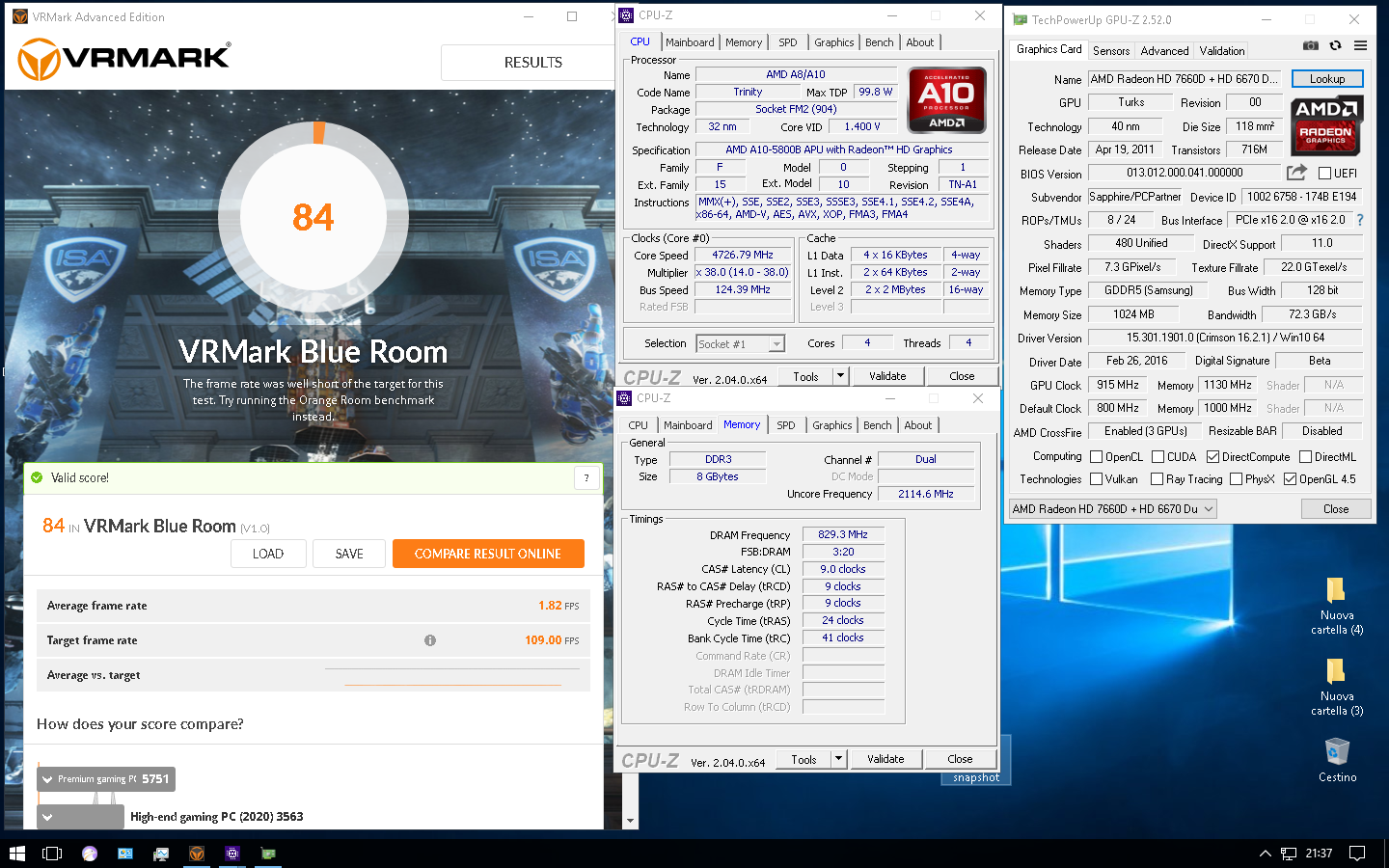Click the BIOS export share icon
1389x868 pixels.
point(1296,172)
